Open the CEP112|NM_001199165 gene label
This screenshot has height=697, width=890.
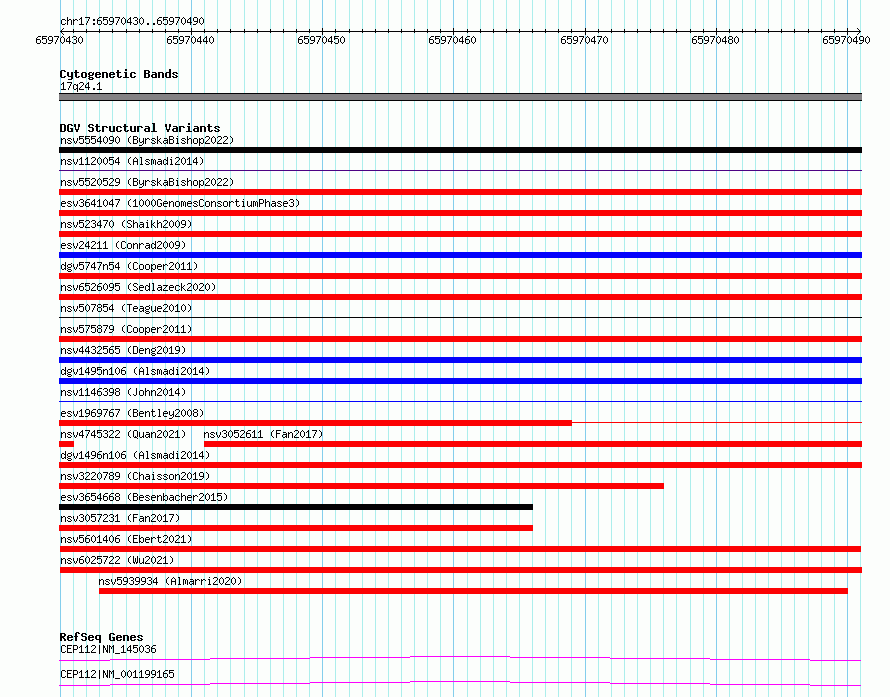click(x=117, y=674)
